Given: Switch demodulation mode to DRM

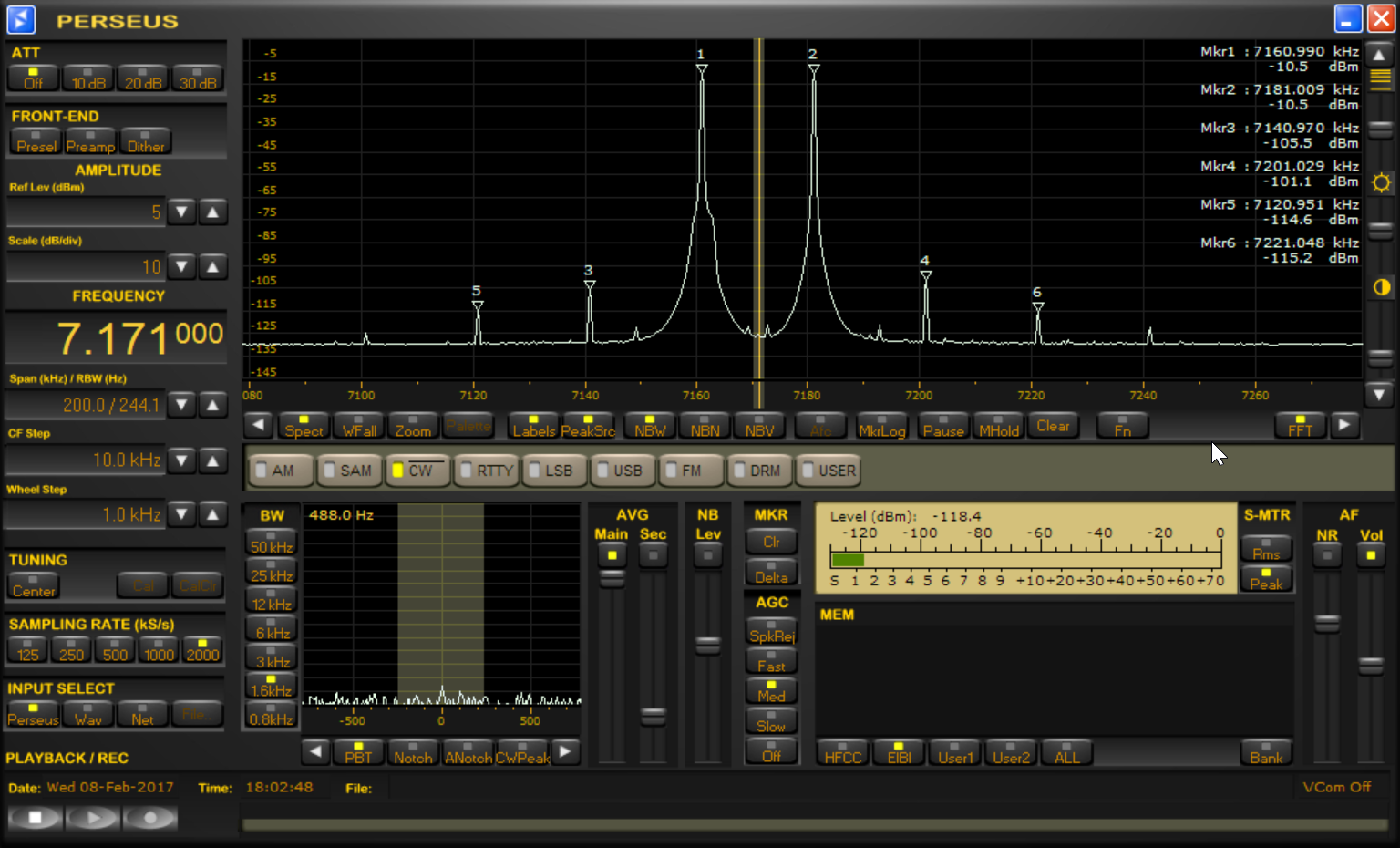Looking at the screenshot, I should (760, 471).
